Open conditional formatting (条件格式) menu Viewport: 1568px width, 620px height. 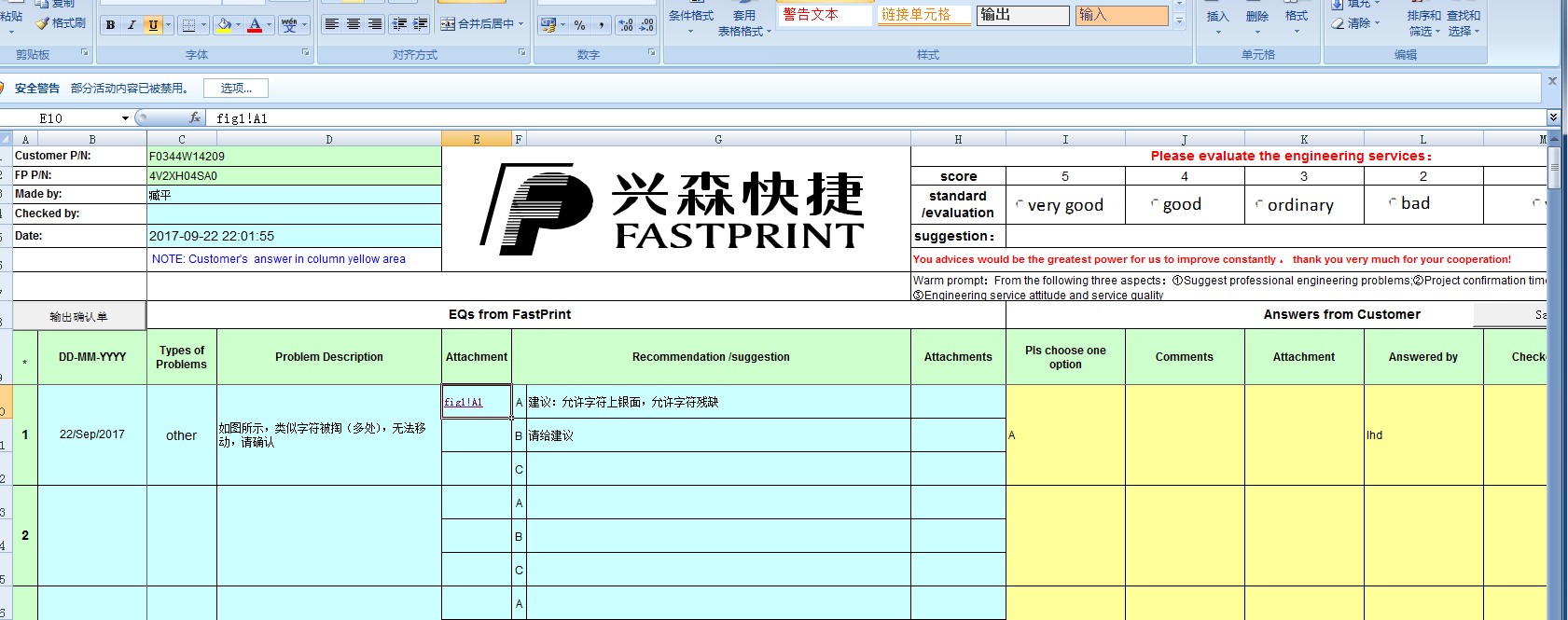click(691, 20)
